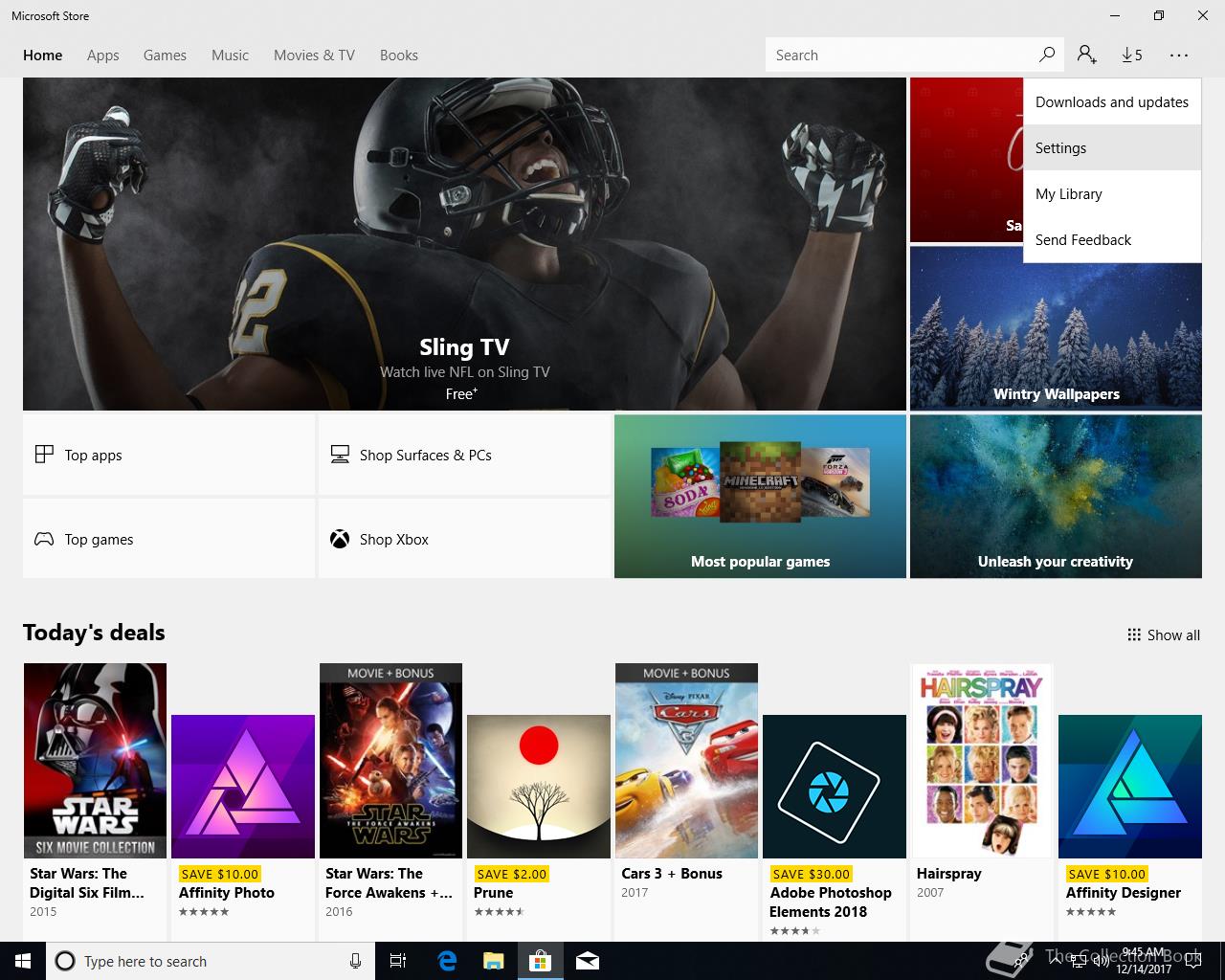Click the Sling TV banner title
1225x980 pixels.
464,347
